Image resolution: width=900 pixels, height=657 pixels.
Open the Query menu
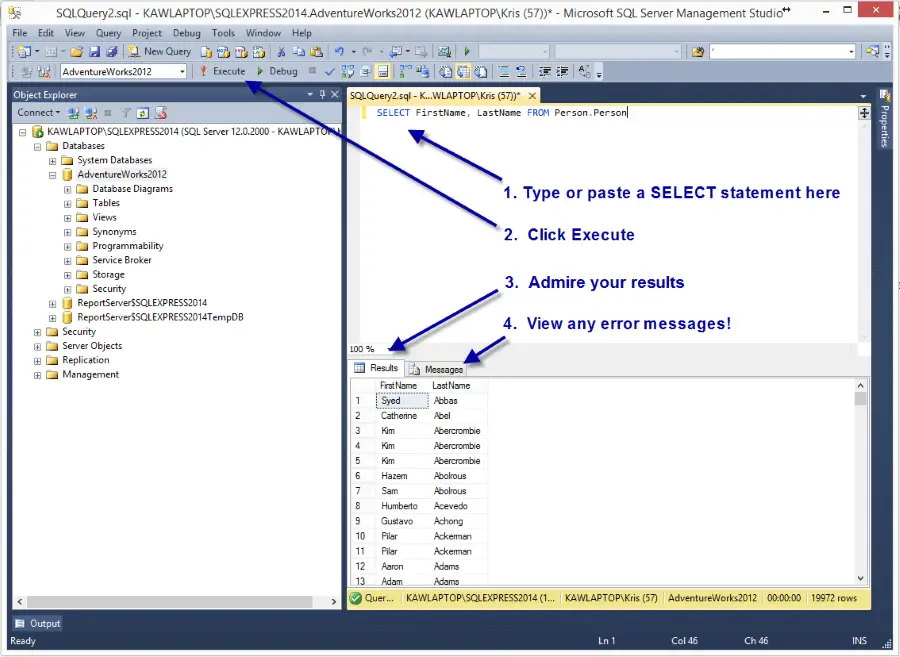[x=108, y=33]
